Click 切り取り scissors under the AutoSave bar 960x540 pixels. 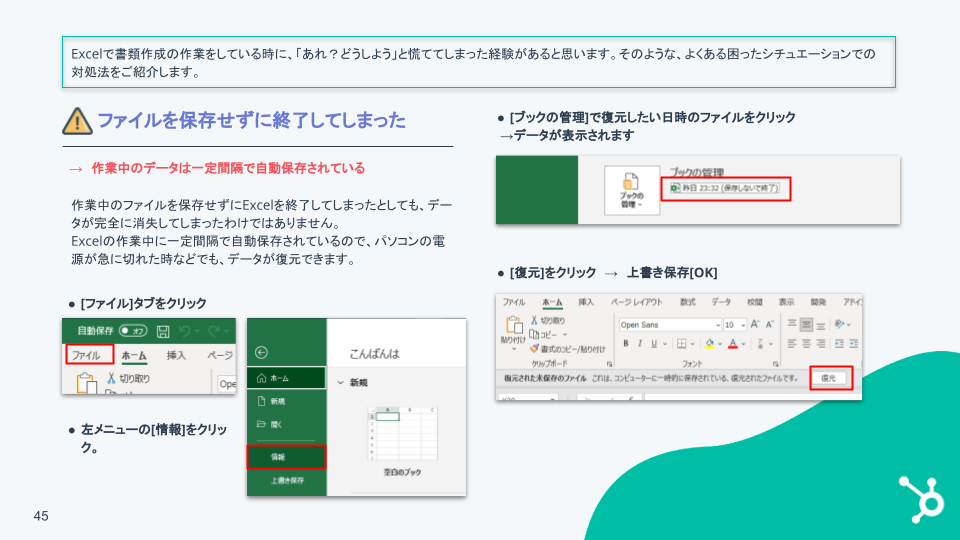coord(129,378)
